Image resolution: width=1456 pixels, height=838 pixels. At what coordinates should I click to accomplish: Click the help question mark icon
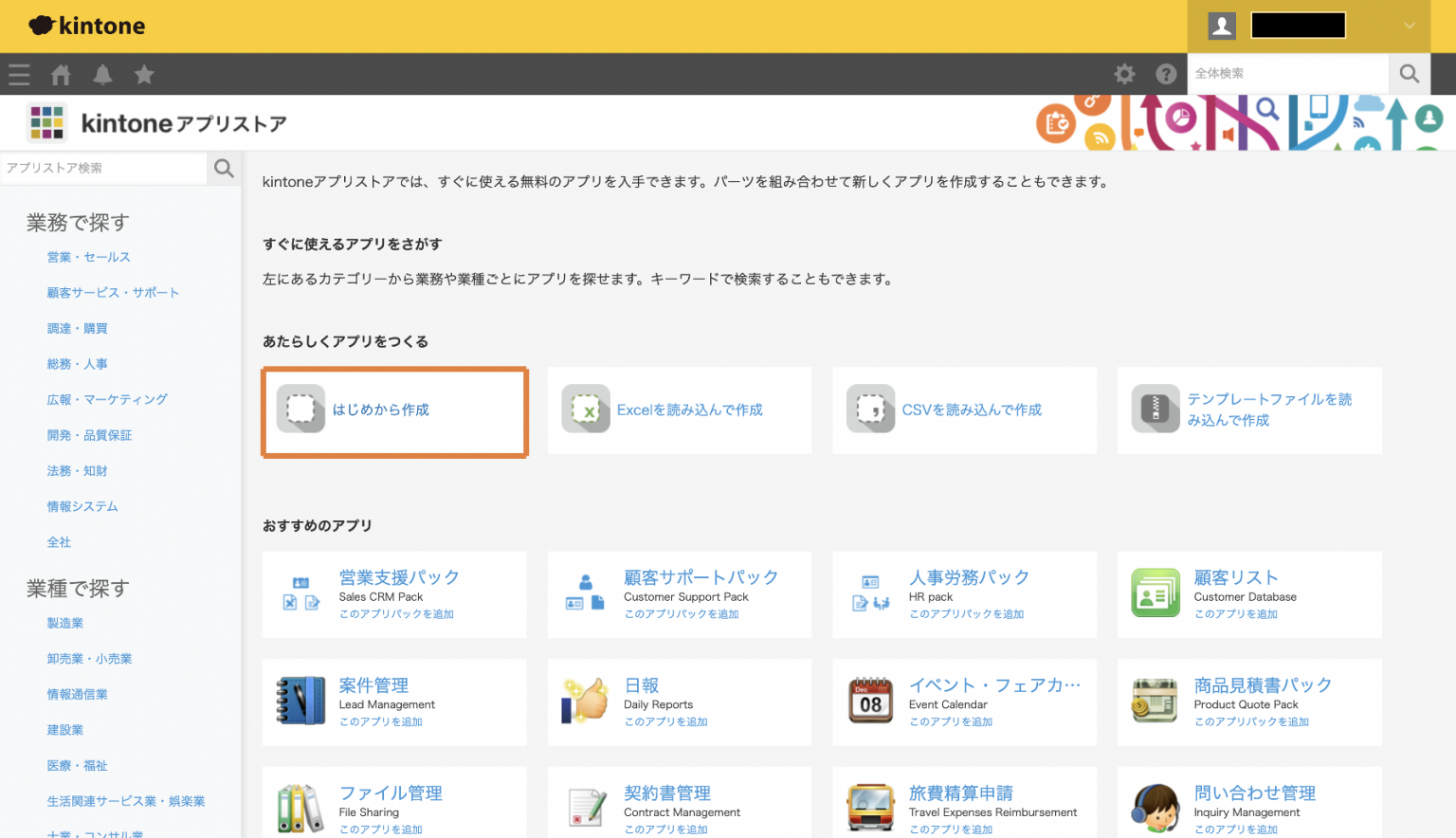point(1166,73)
